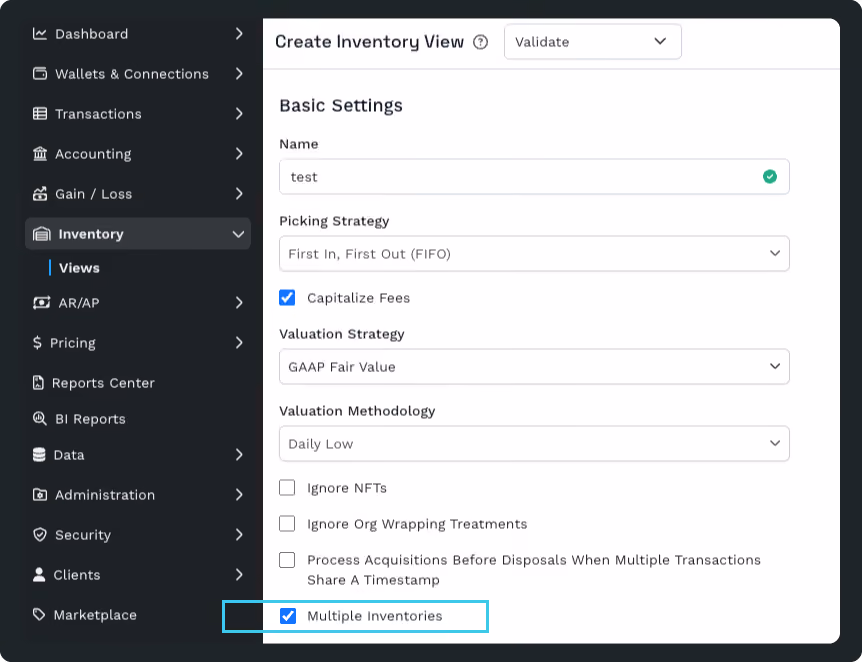
Task: Expand the AR/AP chevron
Action: pyautogui.click(x=239, y=302)
